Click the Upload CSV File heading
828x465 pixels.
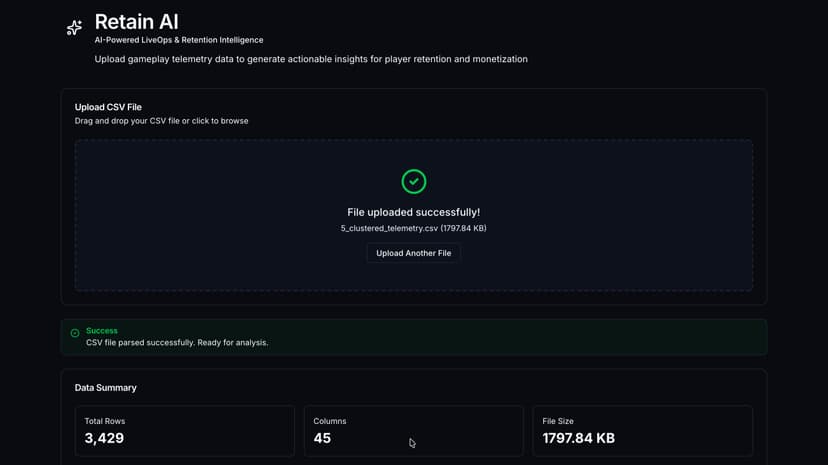coord(108,107)
